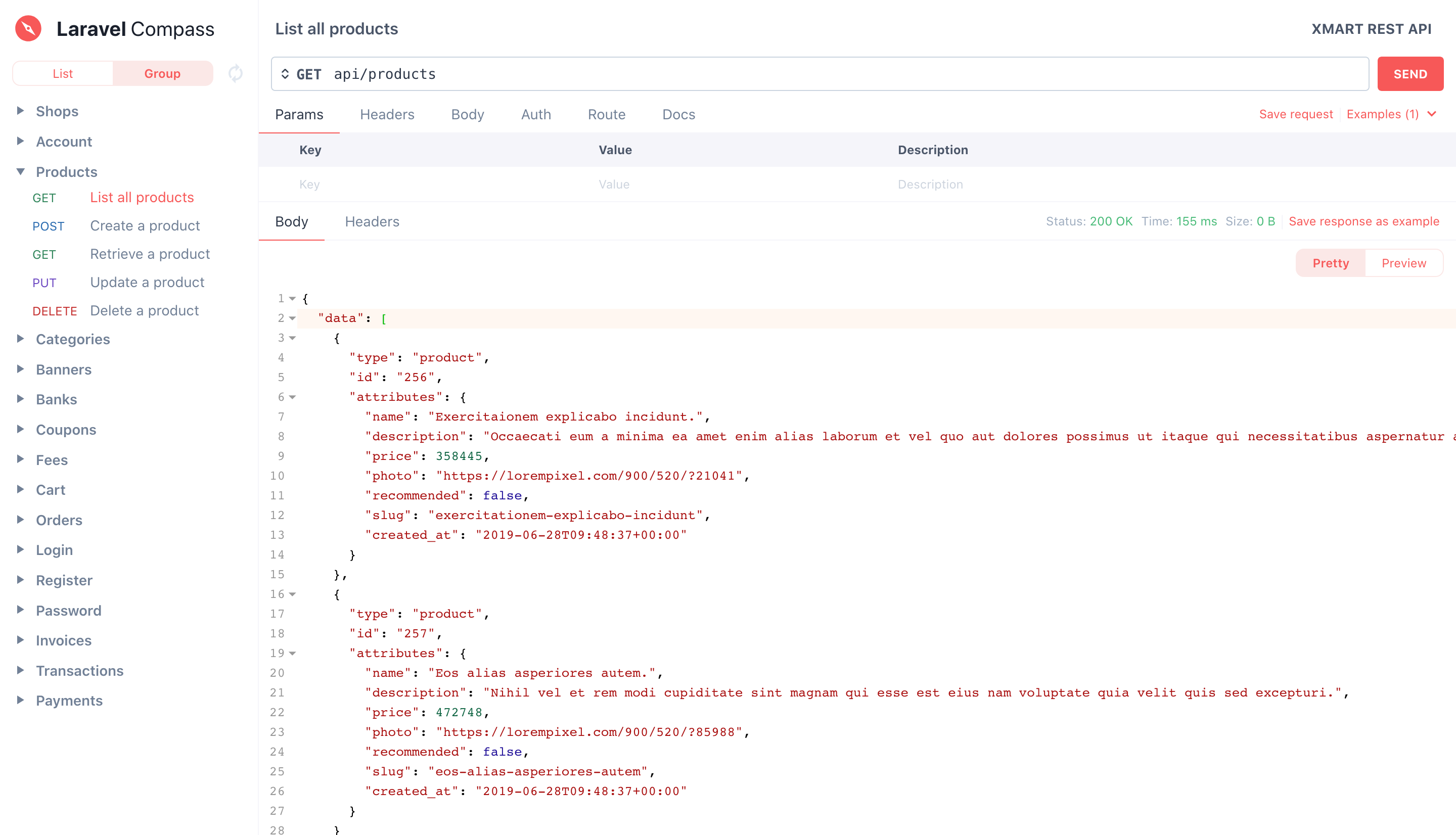The width and height of the screenshot is (1456, 835).
Task: Click the Laravel Compass logo icon
Action: [x=27, y=28]
